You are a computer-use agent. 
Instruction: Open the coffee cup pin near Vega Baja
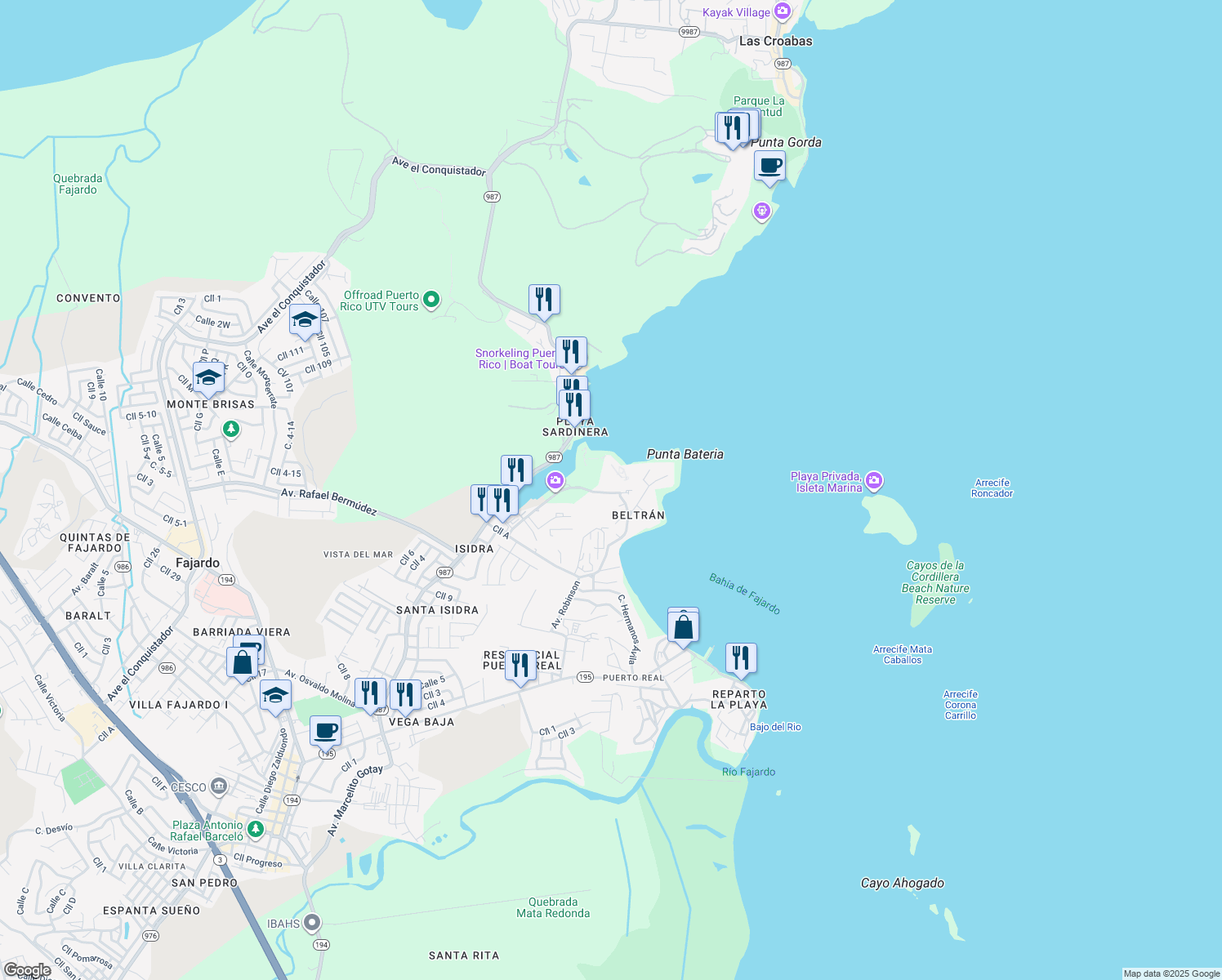click(x=324, y=728)
